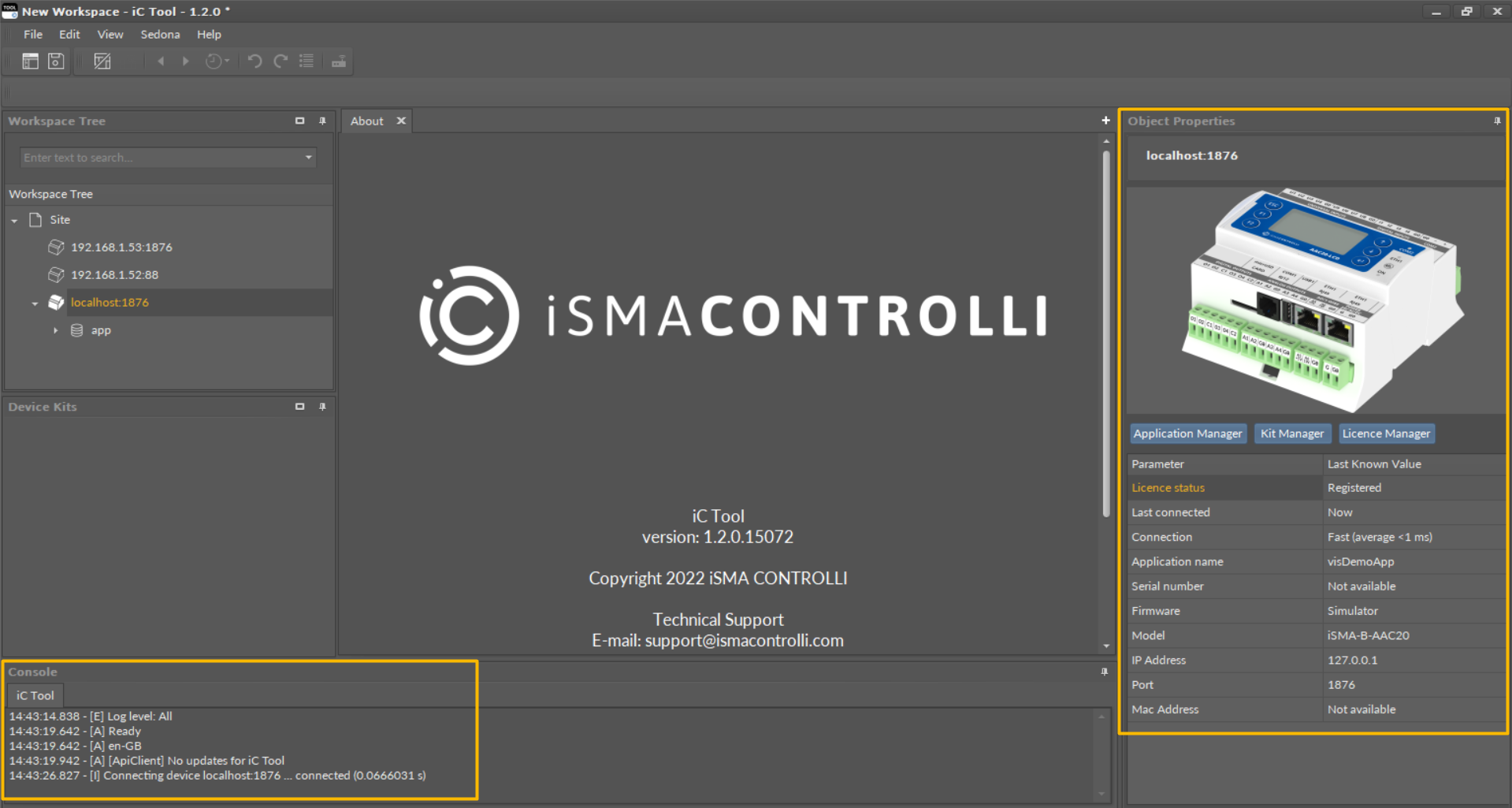The width and height of the screenshot is (1512, 808).
Task: Maximize the Device Kits panel
Action: click(x=299, y=407)
